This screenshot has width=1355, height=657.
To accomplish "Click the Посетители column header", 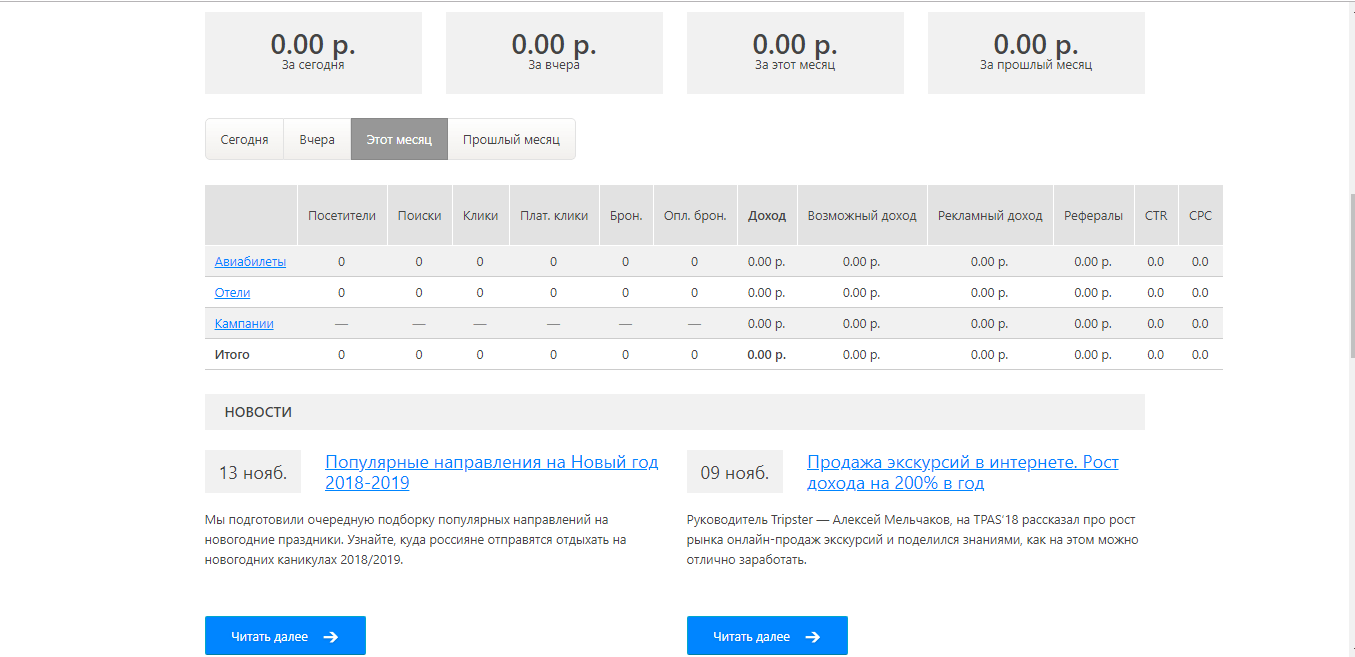I will click(x=342, y=216).
